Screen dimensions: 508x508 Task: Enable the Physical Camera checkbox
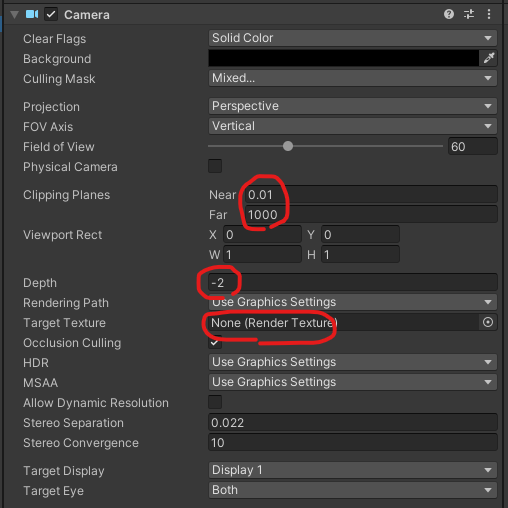(x=215, y=166)
